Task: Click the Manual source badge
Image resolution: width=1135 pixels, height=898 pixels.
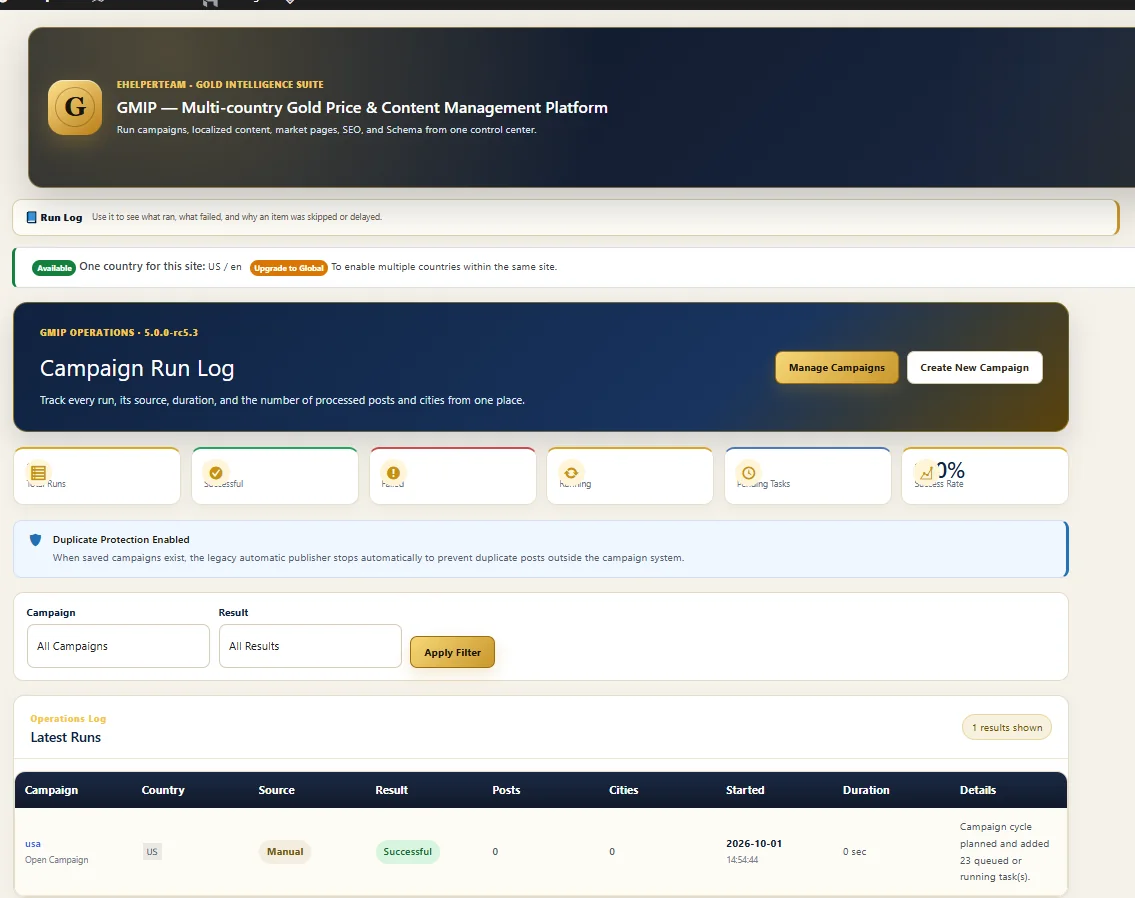Action: click(x=285, y=852)
